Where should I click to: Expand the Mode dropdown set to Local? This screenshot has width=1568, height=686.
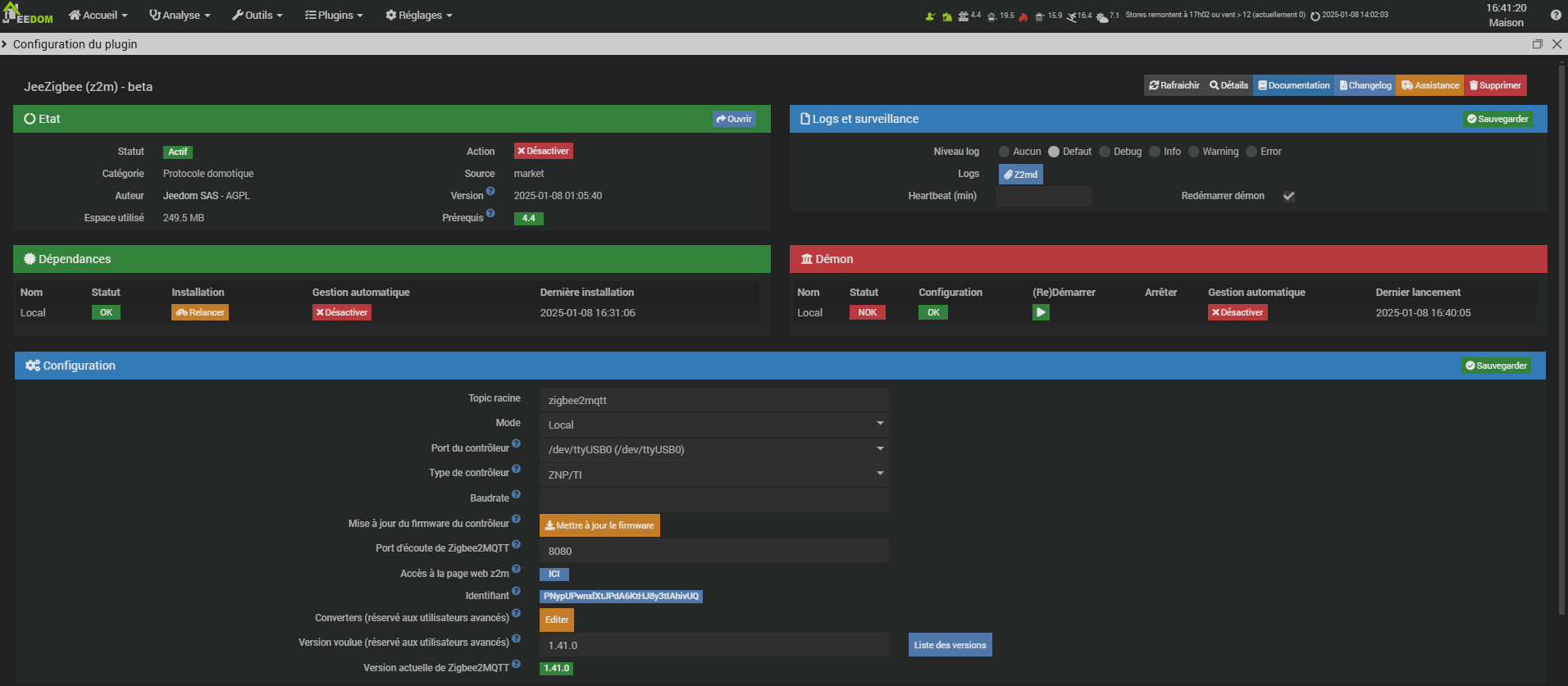tap(713, 425)
